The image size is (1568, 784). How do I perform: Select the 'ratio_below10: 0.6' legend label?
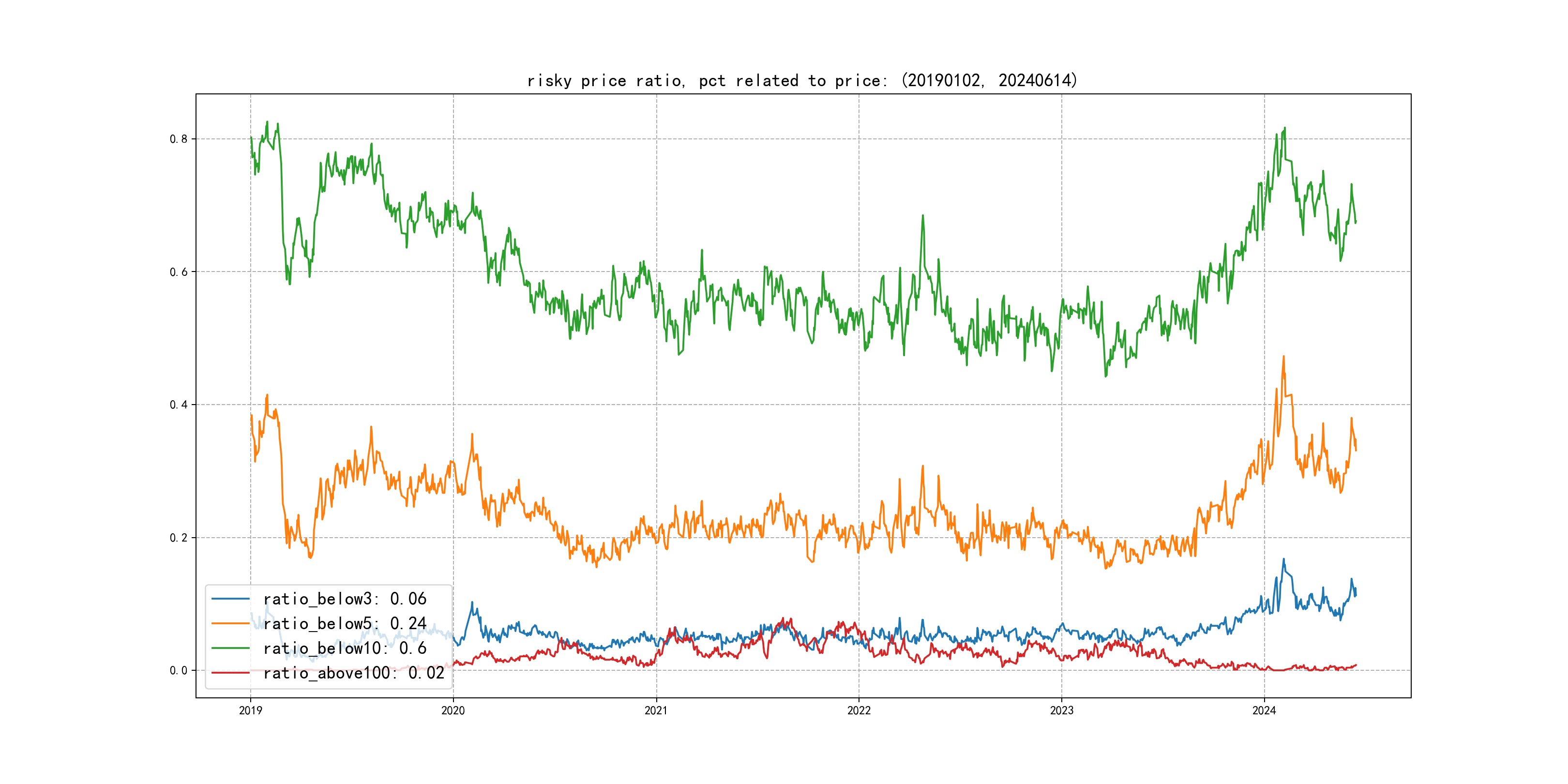pos(345,648)
